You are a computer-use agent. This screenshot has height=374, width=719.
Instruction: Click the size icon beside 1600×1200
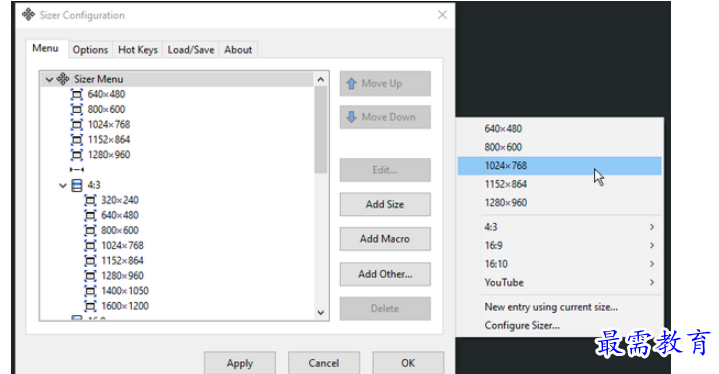pos(90,306)
